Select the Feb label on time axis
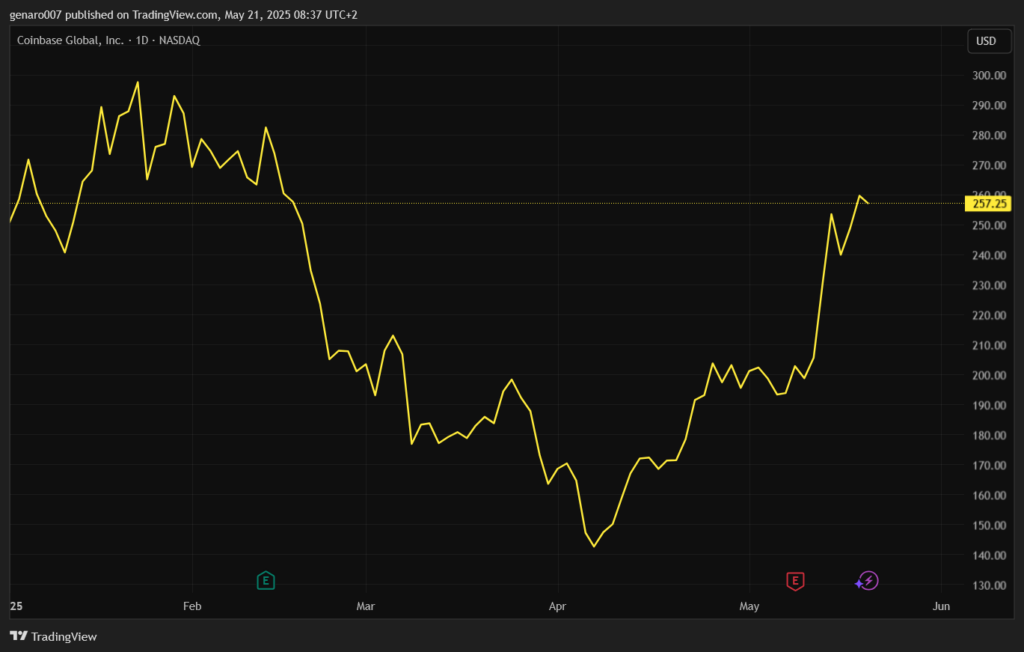1024x652 pixels. [x=192, y=606]
